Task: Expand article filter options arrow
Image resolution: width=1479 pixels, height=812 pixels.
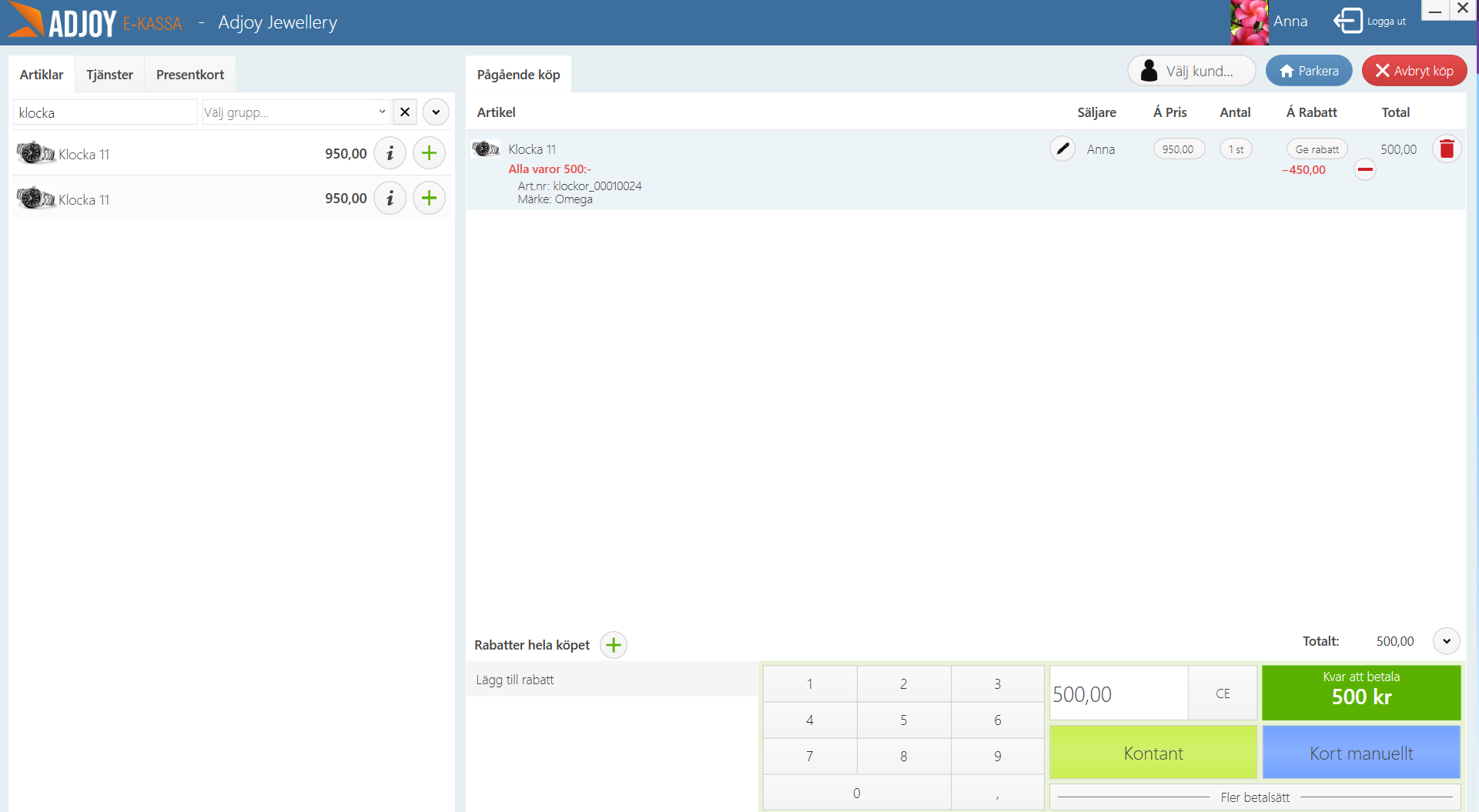Action: point(436,112)
